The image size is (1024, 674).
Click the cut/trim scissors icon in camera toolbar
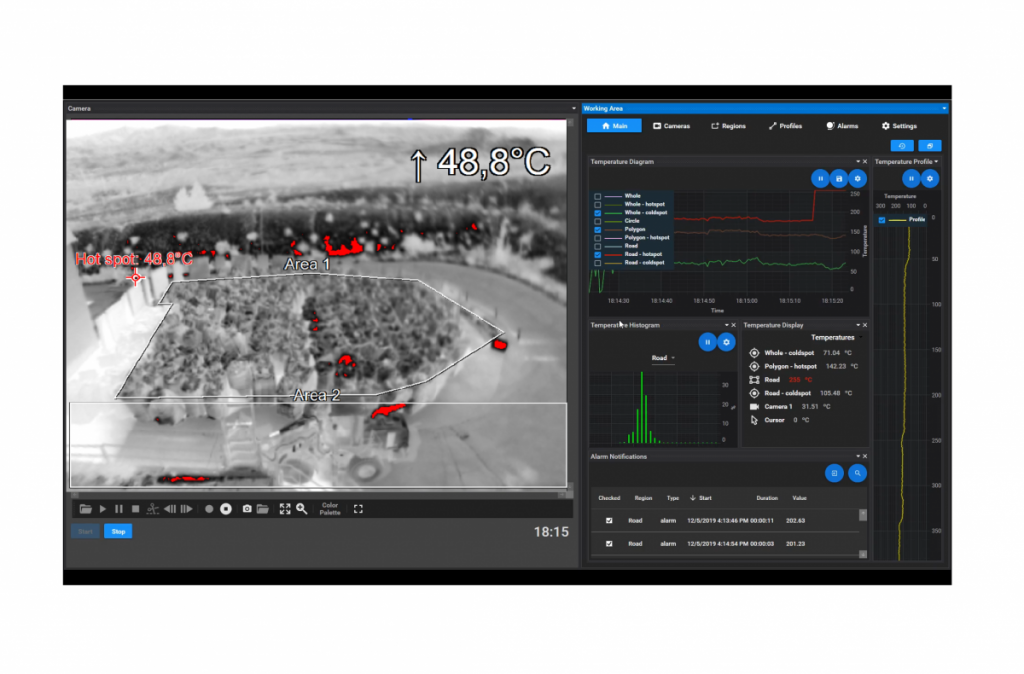coord(152,509)
